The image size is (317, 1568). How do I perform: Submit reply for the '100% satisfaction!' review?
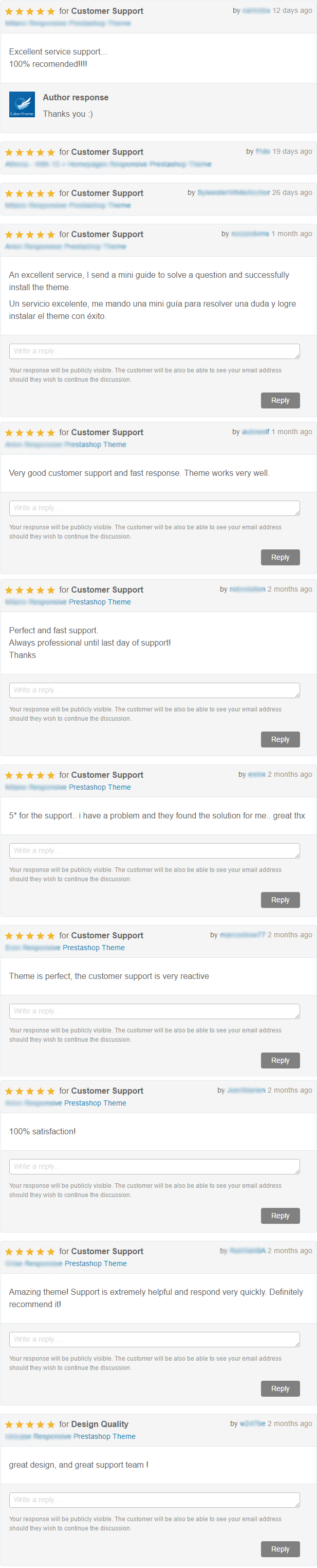(x=280, y=1216)
